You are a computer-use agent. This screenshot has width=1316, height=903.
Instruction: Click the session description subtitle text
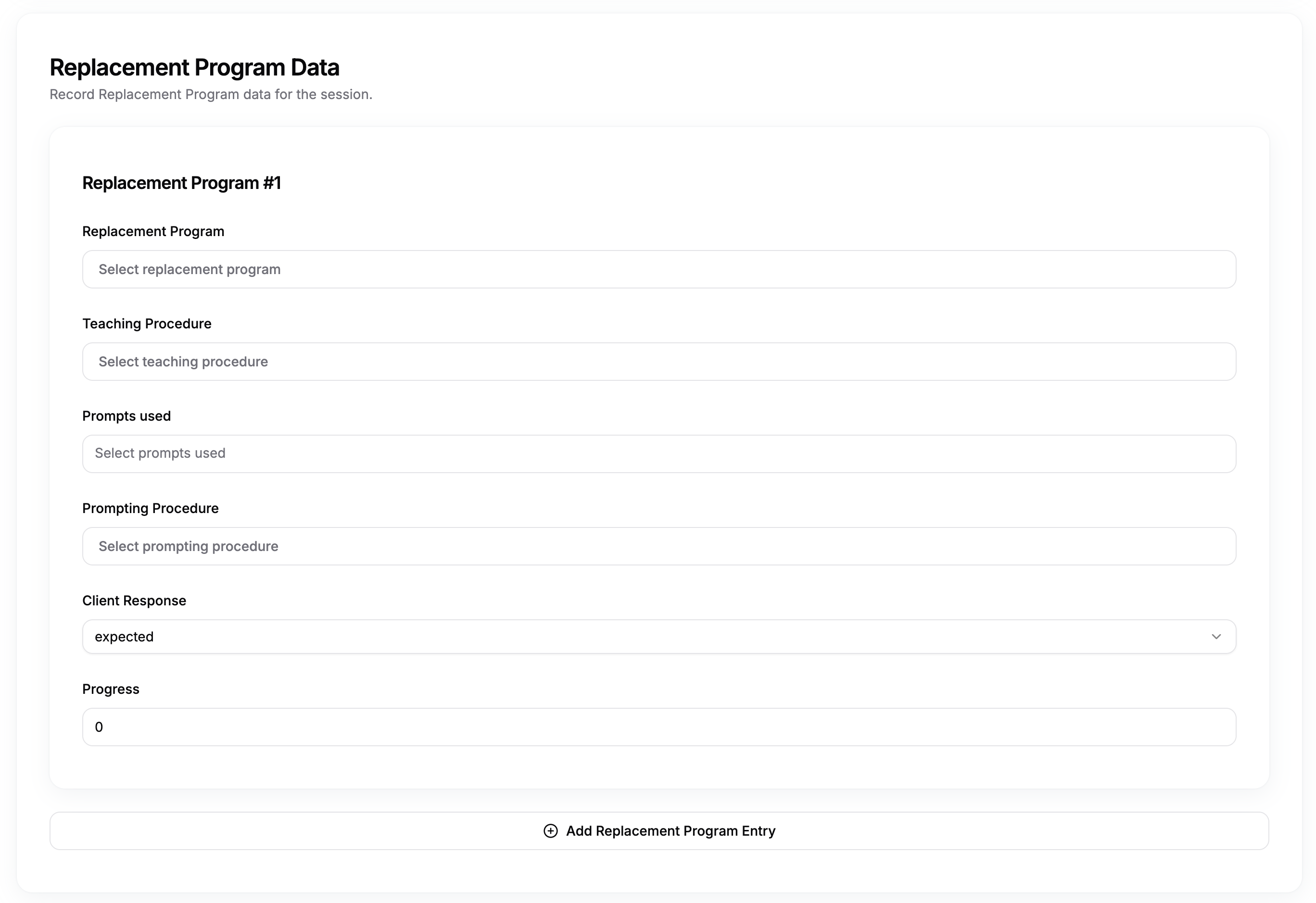(211, 94)
